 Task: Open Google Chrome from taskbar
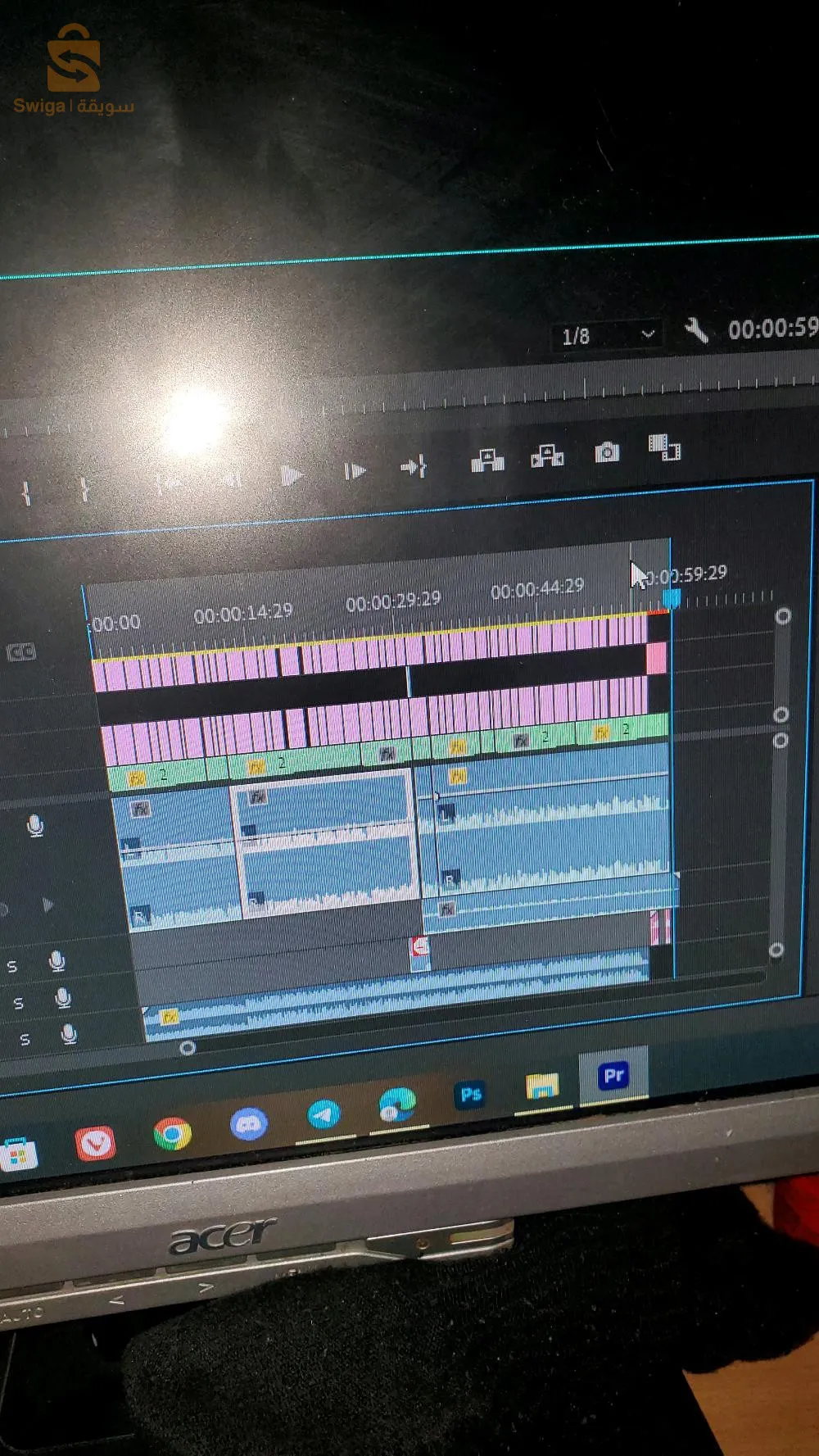(x=172, y=1134)
